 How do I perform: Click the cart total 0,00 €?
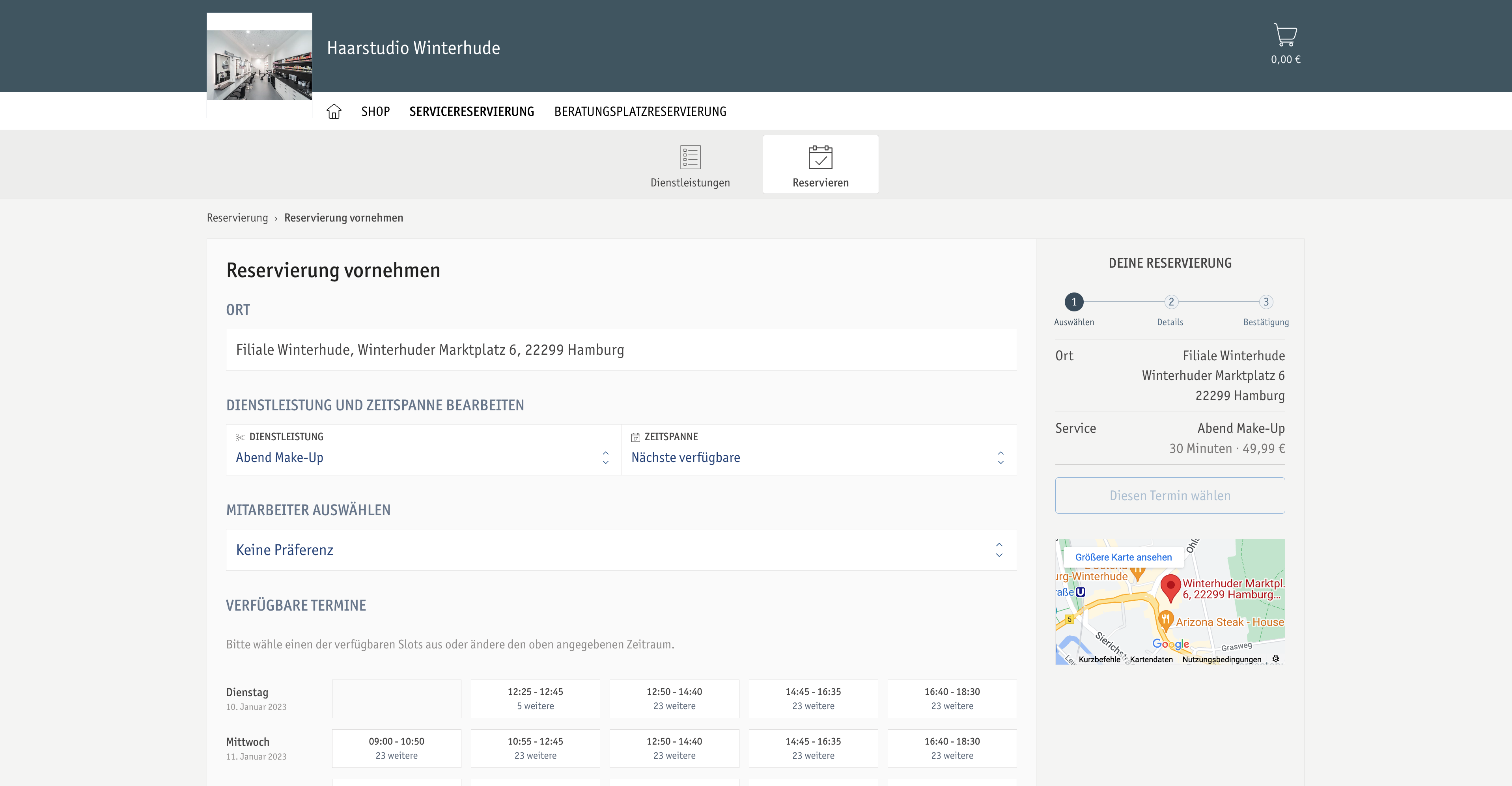1285,59
